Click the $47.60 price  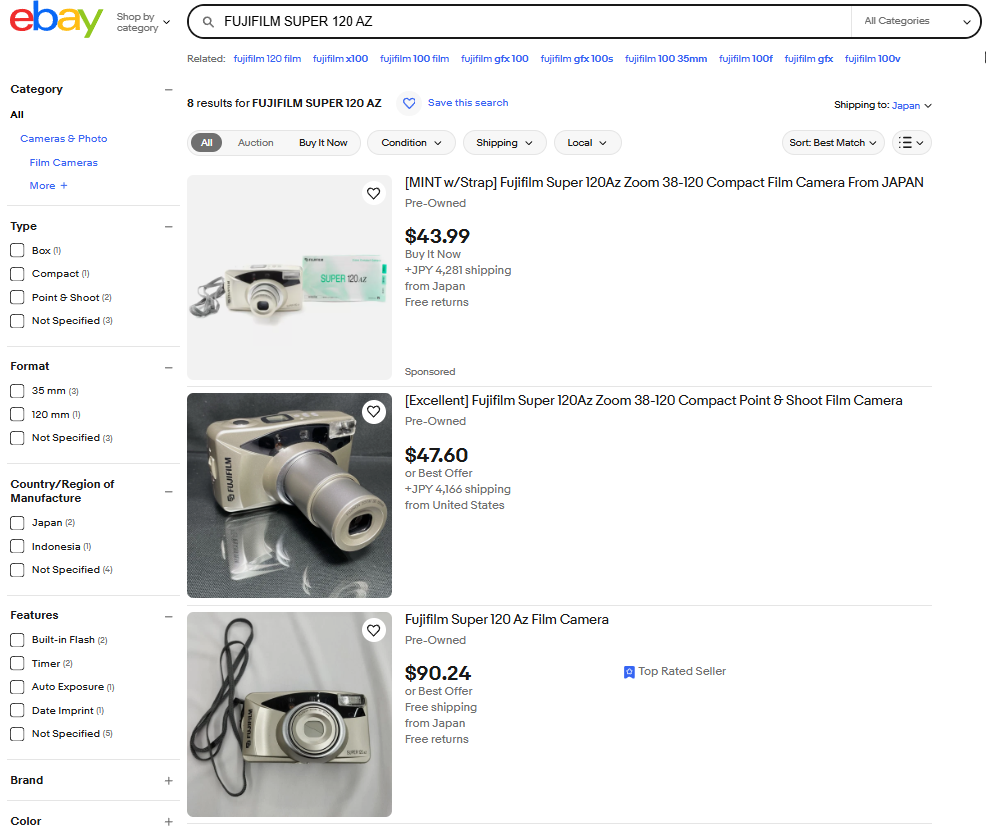pyautogui.click(x=436, y=455)
